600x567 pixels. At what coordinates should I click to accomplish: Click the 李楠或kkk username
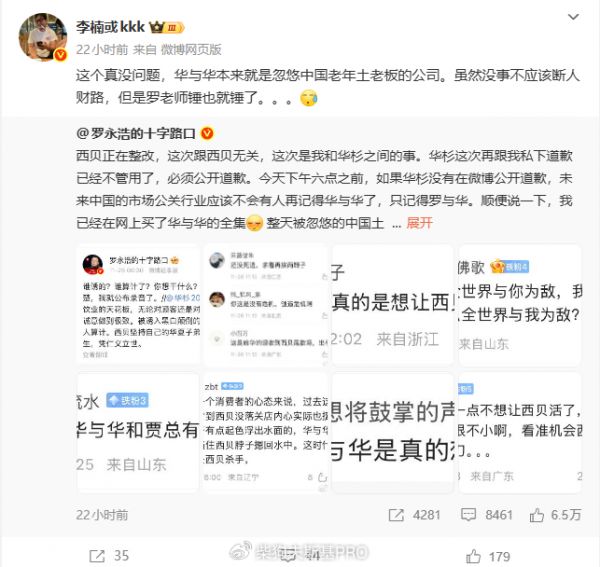coord(110,27)
